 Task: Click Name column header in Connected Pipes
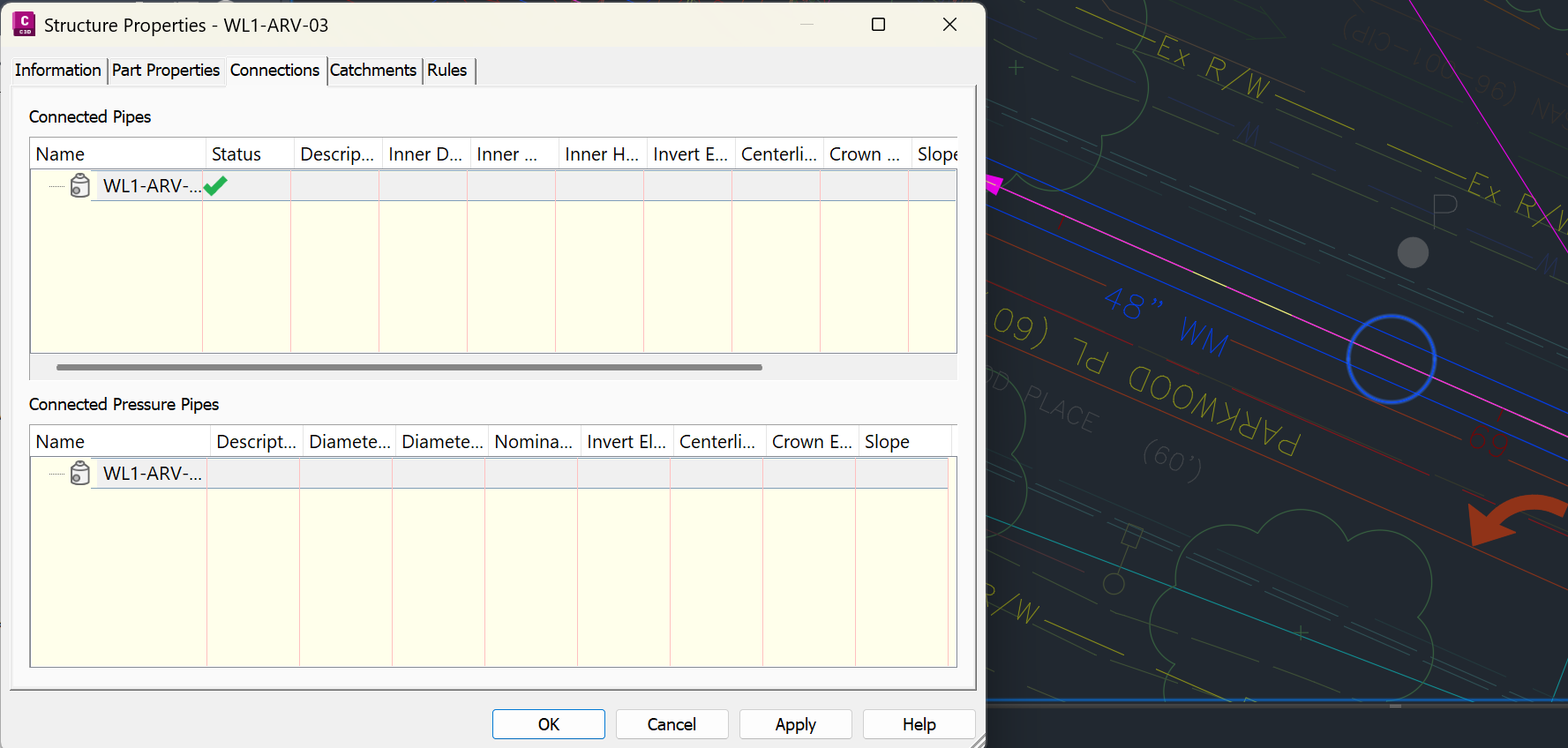tap(117, 154)
